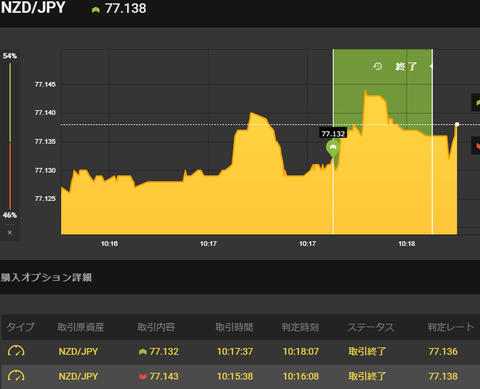The width and height of the screenshot is (480, 389).
Task: Click the 77.132 entry price label
Action: click(333, 134)
